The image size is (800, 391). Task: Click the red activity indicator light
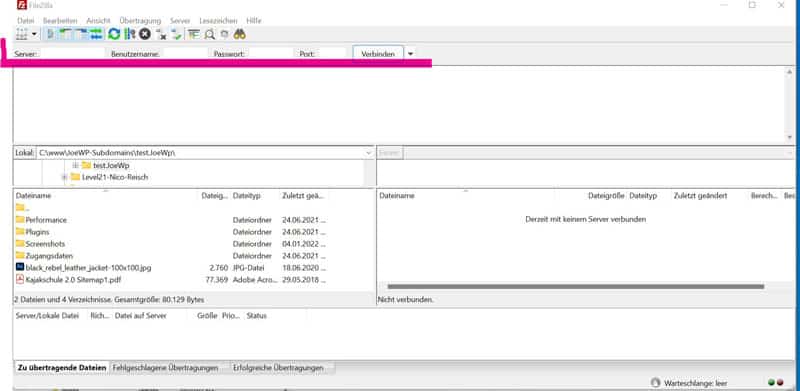click(x=780, y=382)
